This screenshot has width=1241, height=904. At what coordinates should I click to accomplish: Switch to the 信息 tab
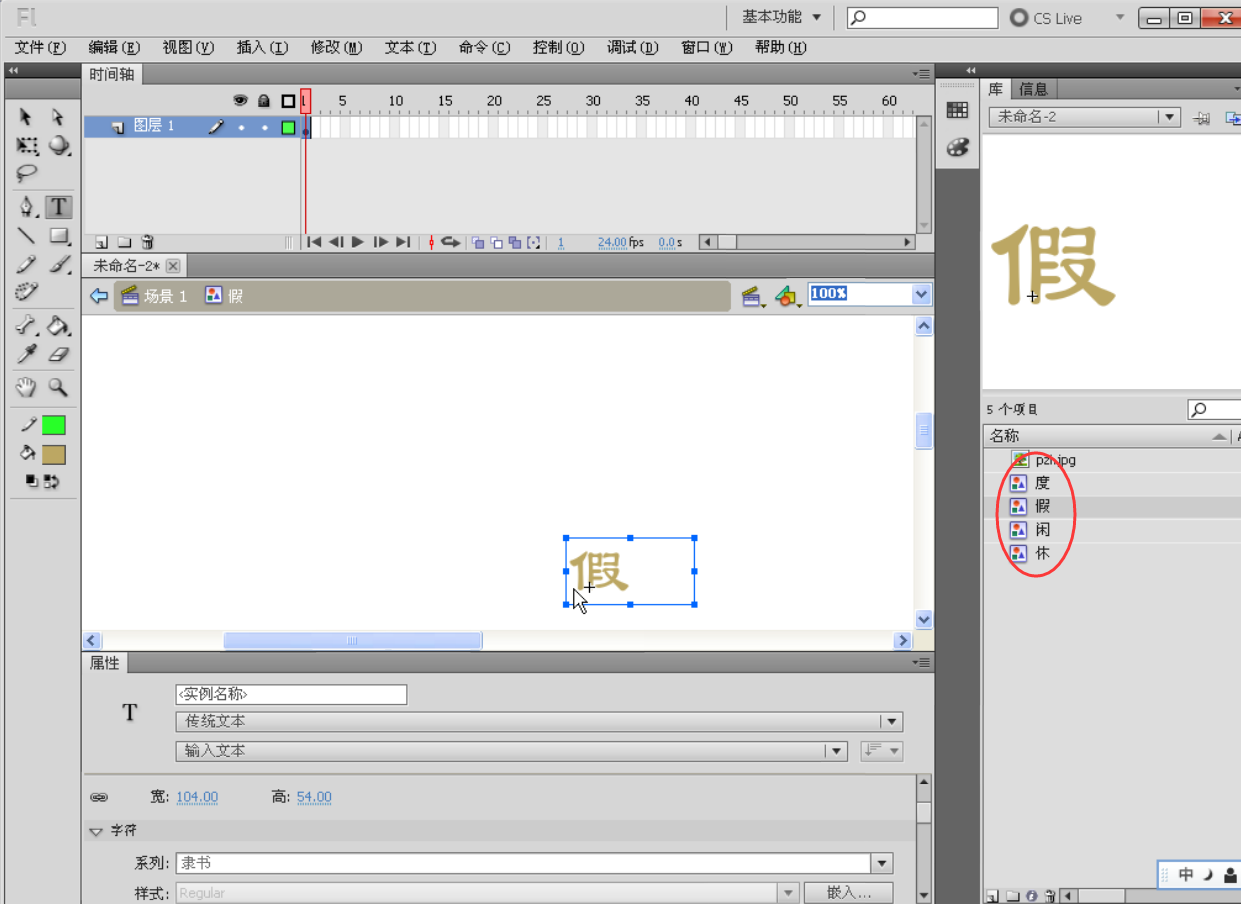pos(1033,89)
